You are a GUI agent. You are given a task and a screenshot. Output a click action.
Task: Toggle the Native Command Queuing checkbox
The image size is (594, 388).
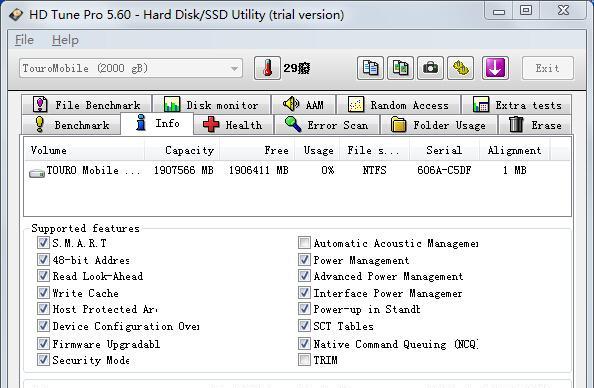pyautogui.click(x=304, y=344)
